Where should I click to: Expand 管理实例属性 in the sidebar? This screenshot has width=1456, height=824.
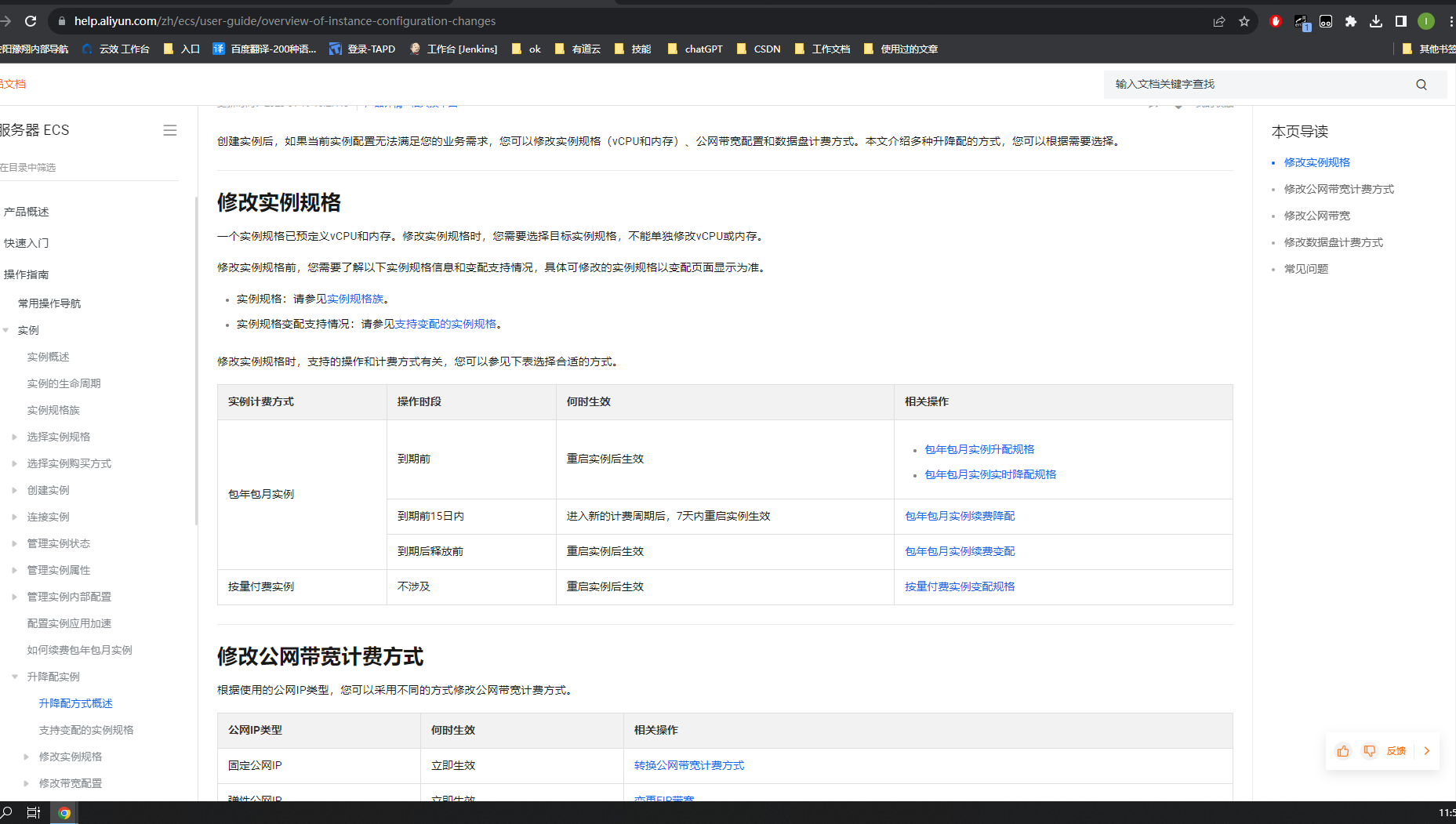click(x=14, y=570)
